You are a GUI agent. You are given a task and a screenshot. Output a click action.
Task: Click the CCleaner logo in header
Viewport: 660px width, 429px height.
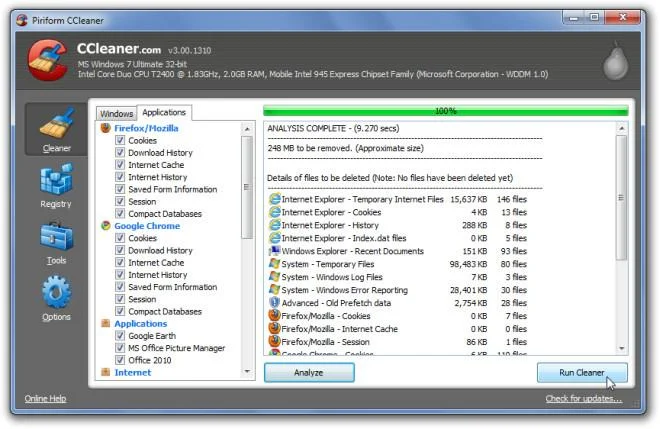48,60
